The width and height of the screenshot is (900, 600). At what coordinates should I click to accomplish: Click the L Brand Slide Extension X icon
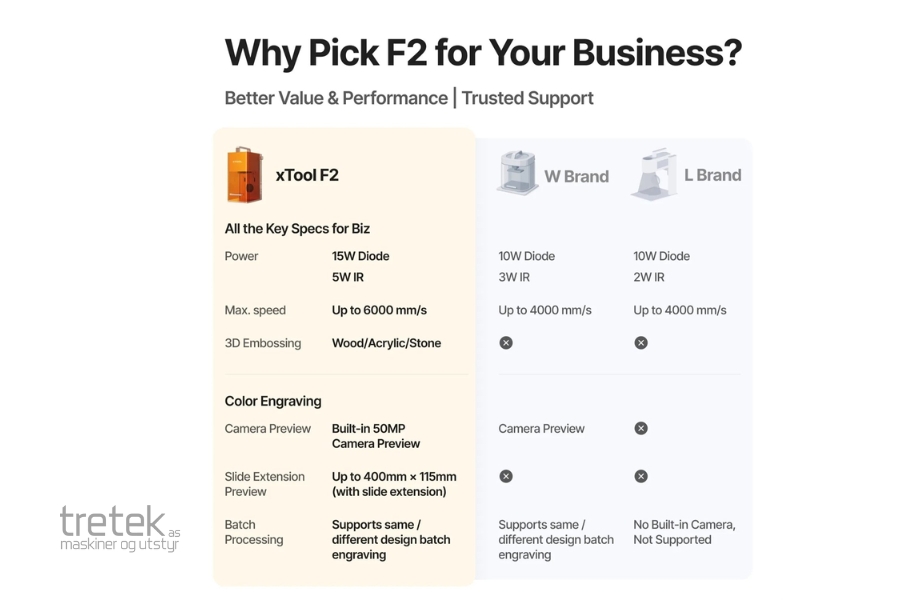click(641, 476)
